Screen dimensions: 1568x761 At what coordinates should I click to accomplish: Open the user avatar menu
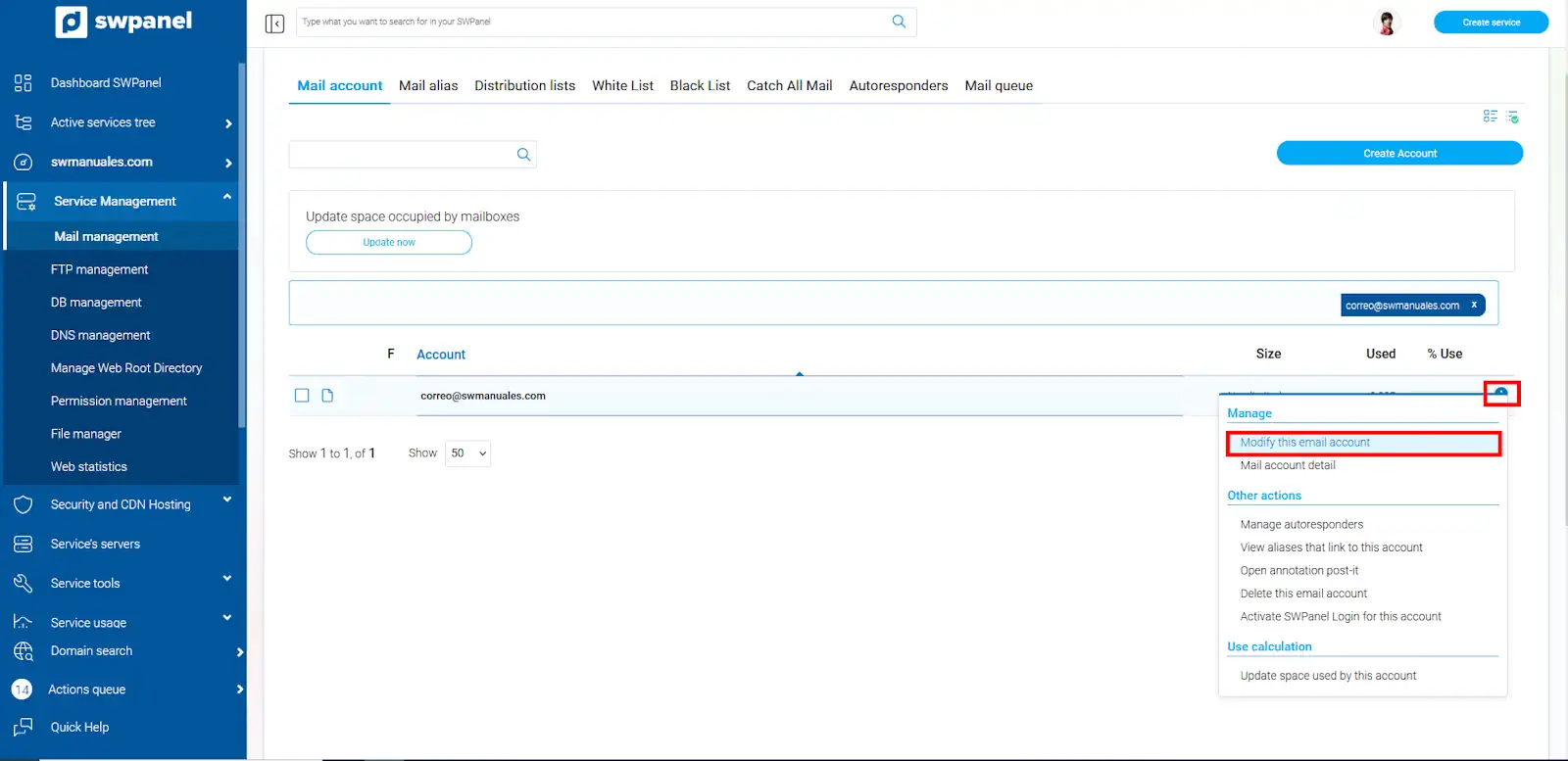(x=1387, y=23)
